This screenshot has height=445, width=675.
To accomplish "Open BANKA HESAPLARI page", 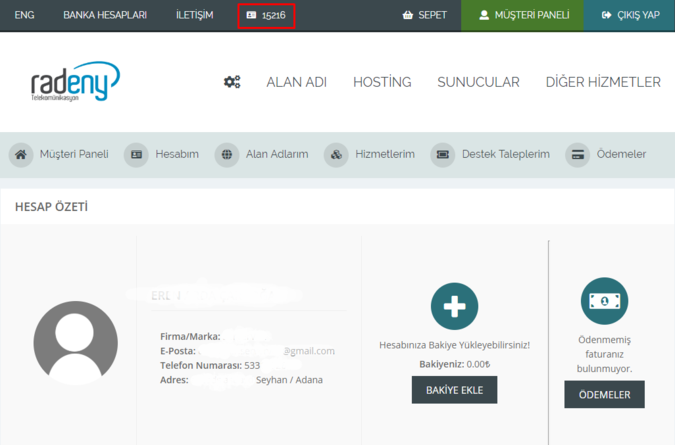I will (105, 15).
